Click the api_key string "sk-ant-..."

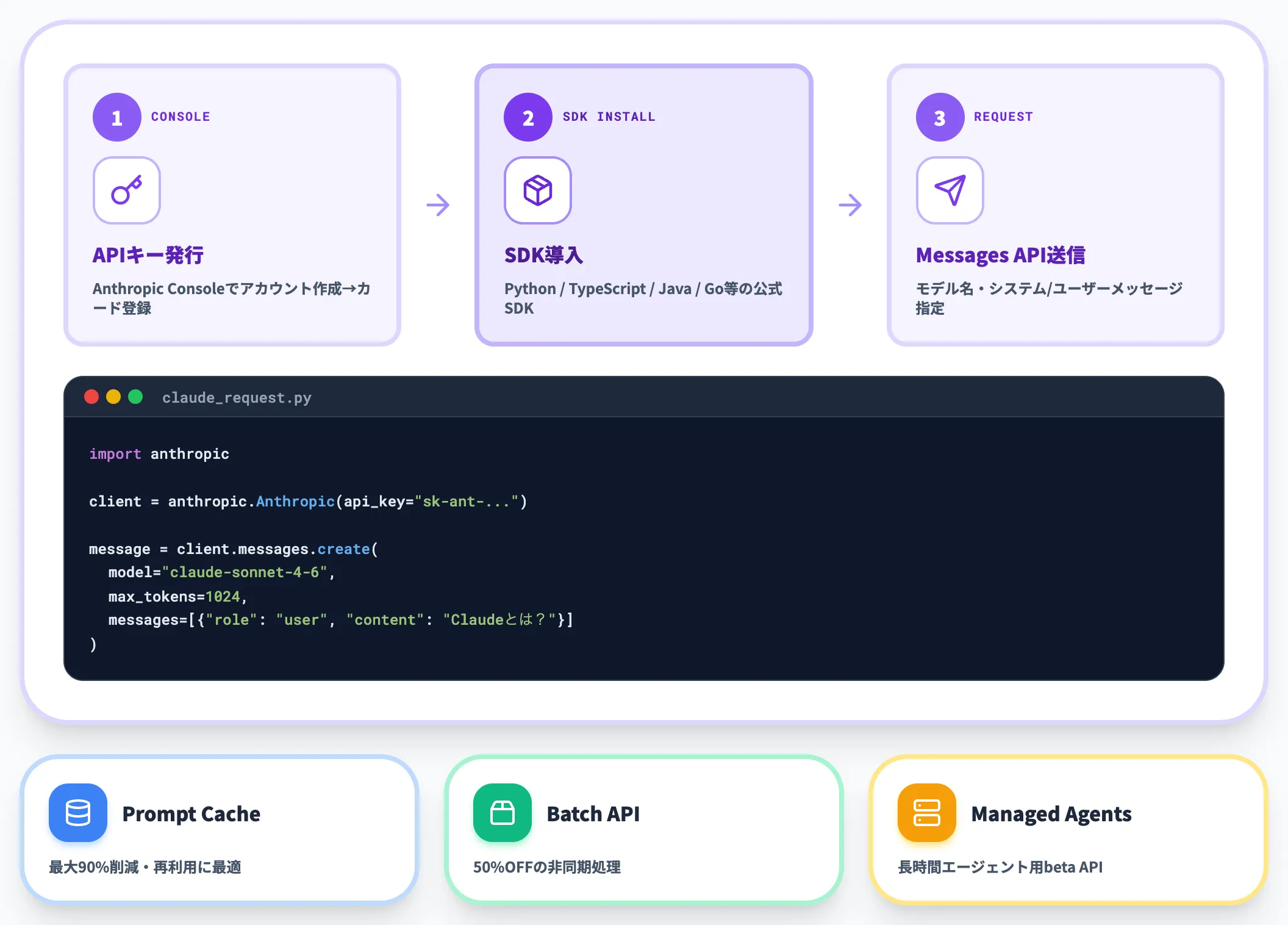pyautogui.click(x=467, y=502)
